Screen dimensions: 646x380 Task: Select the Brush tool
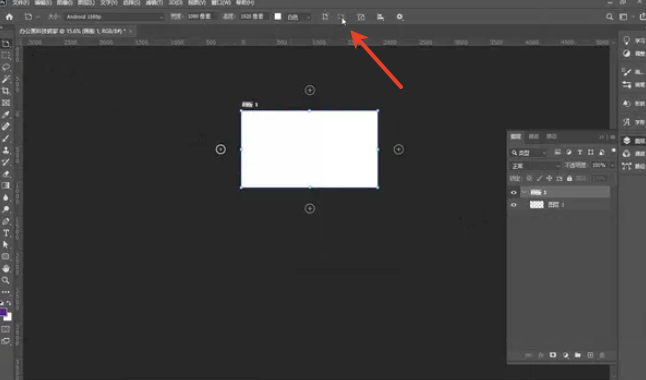click(x=6, y=138)
